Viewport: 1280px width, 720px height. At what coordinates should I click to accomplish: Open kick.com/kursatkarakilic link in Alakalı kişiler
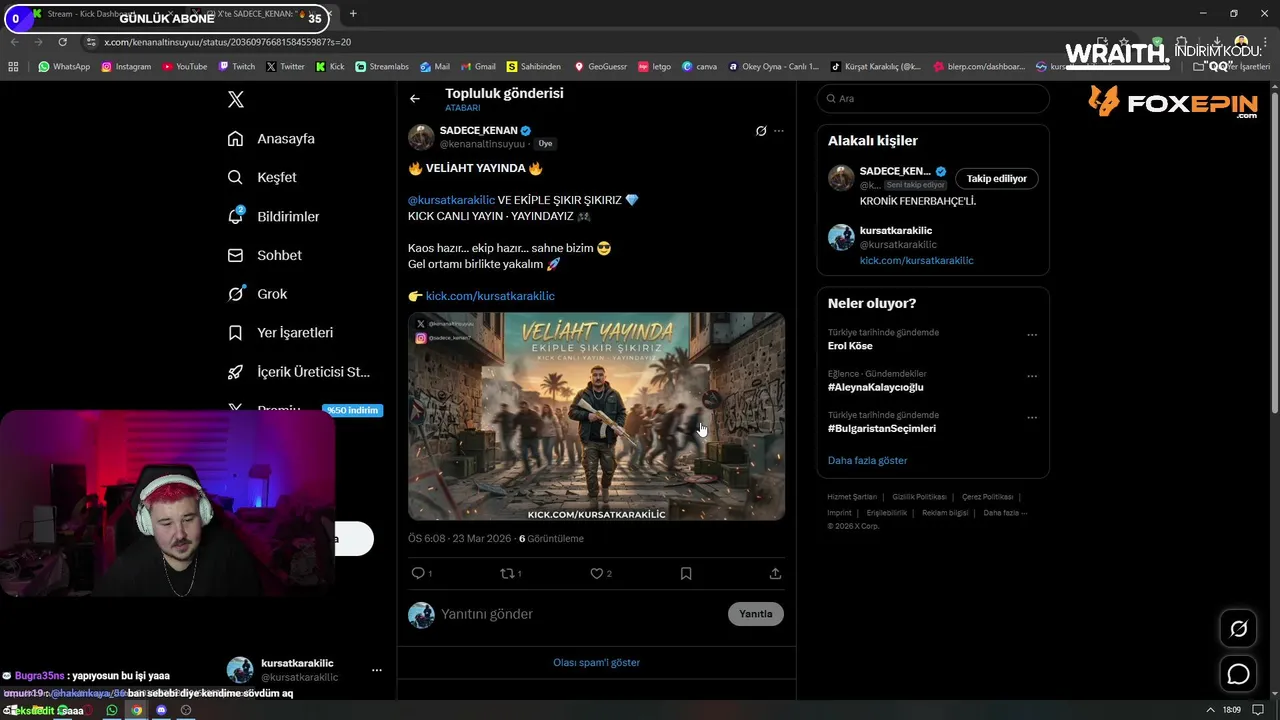916,260
